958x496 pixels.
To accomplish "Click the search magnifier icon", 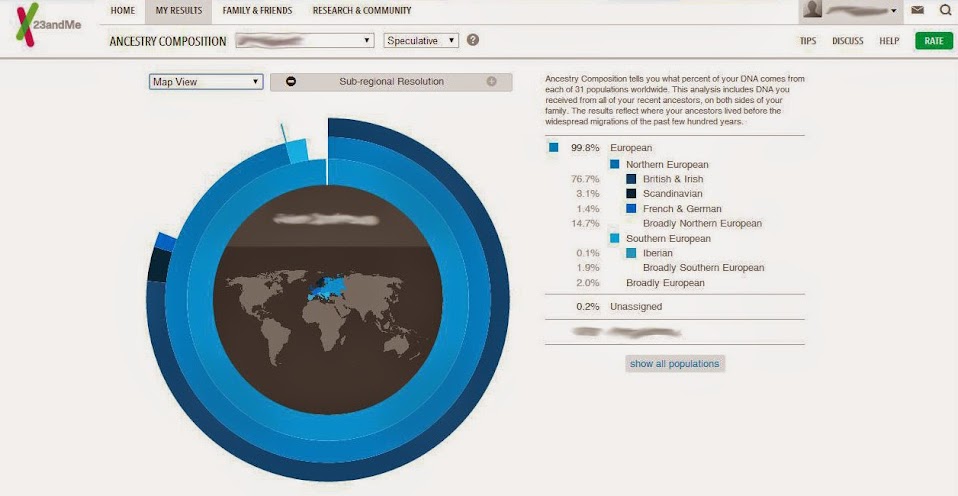I will [945, 10].
